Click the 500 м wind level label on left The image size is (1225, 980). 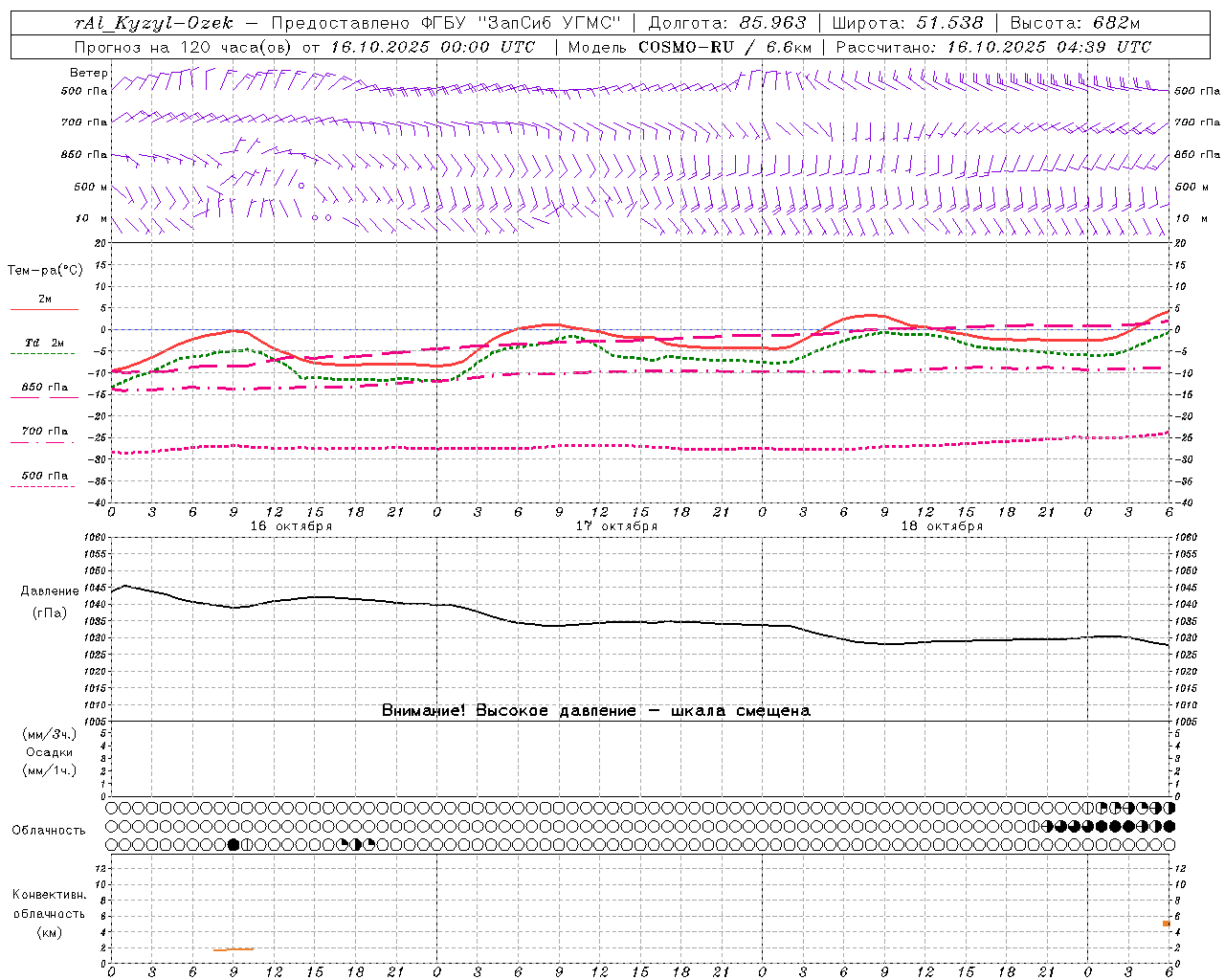pyautogui.click(x=91, y=187)
